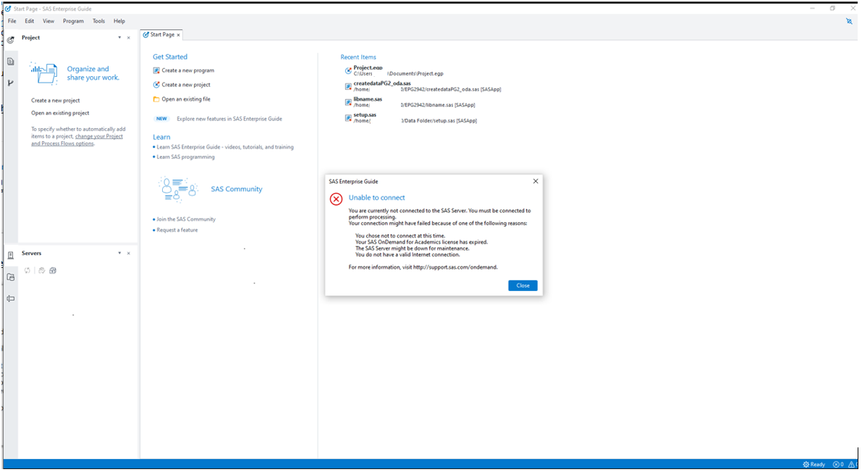
Task: Close the Project pane
Action: coord(129,38)
